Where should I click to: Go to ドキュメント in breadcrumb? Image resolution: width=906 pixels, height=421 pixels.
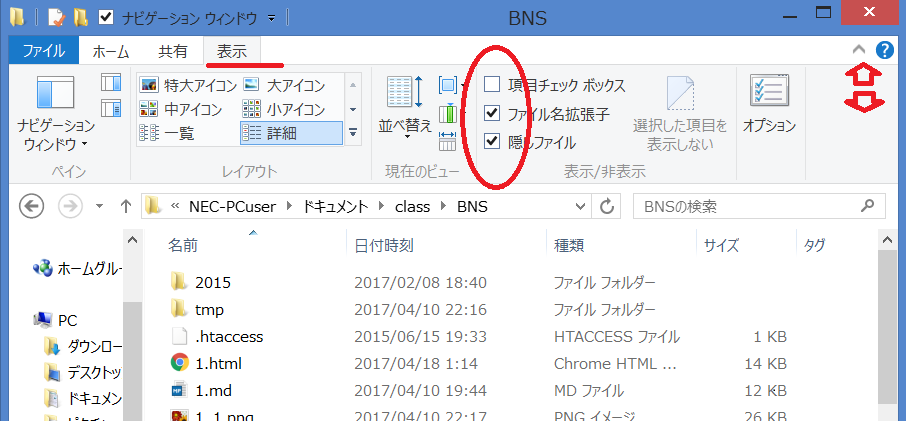[x=336, y=206]
